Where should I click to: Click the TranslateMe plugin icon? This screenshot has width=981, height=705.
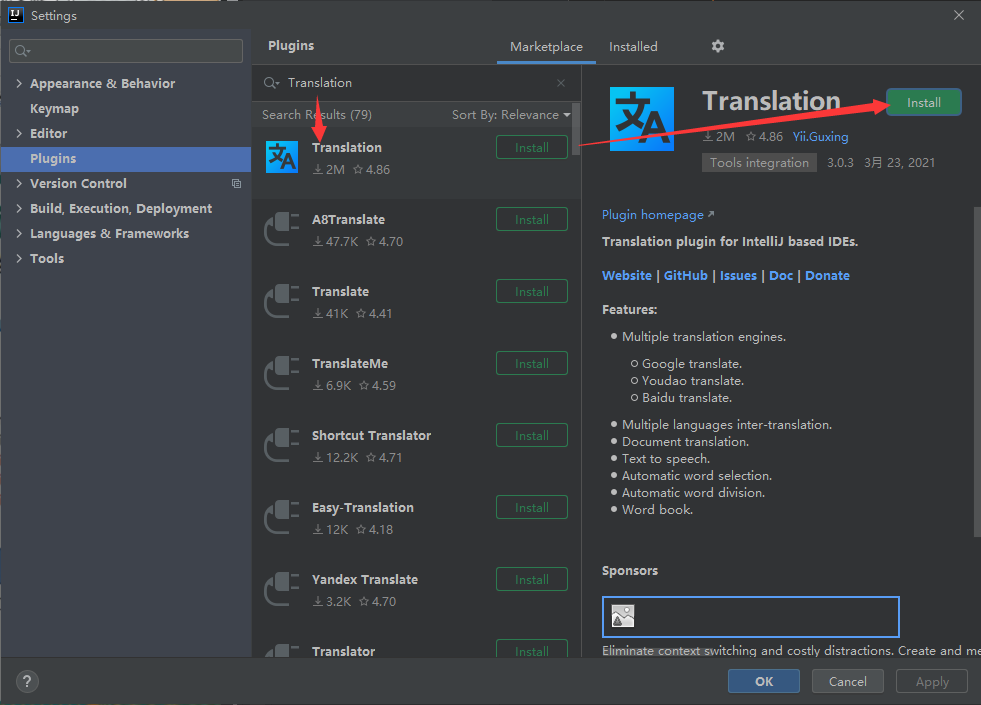click(282, 373)
